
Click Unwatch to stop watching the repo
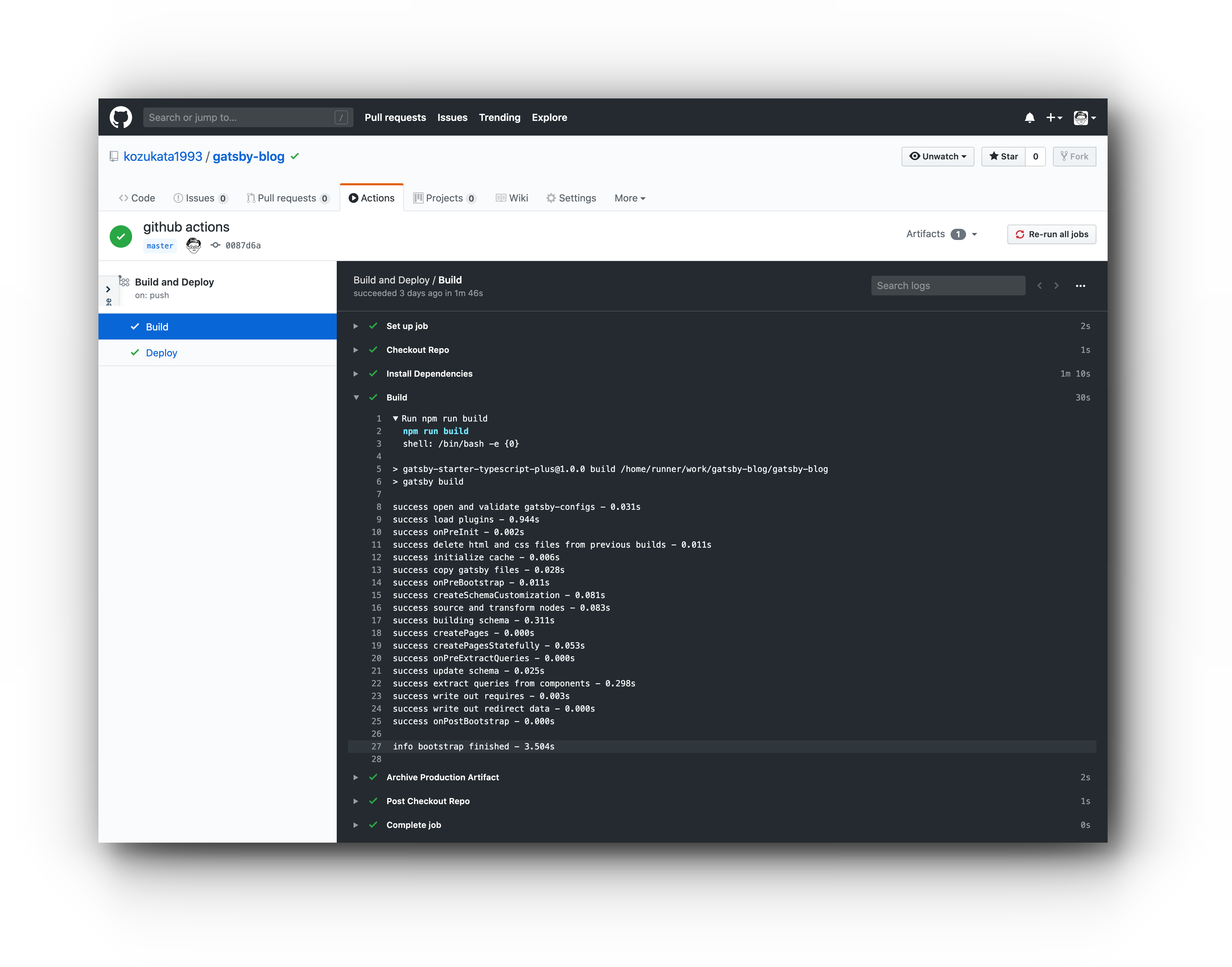(937, 156)
